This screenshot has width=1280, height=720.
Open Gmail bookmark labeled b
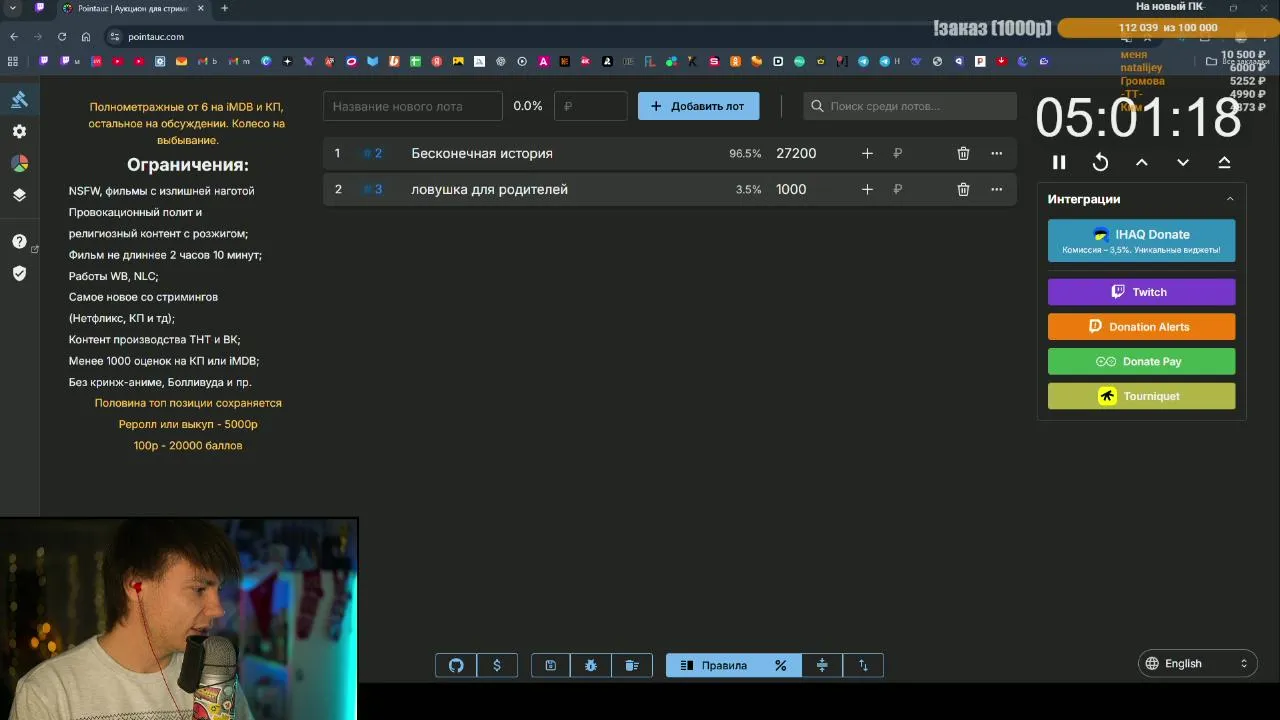point(207,61)
